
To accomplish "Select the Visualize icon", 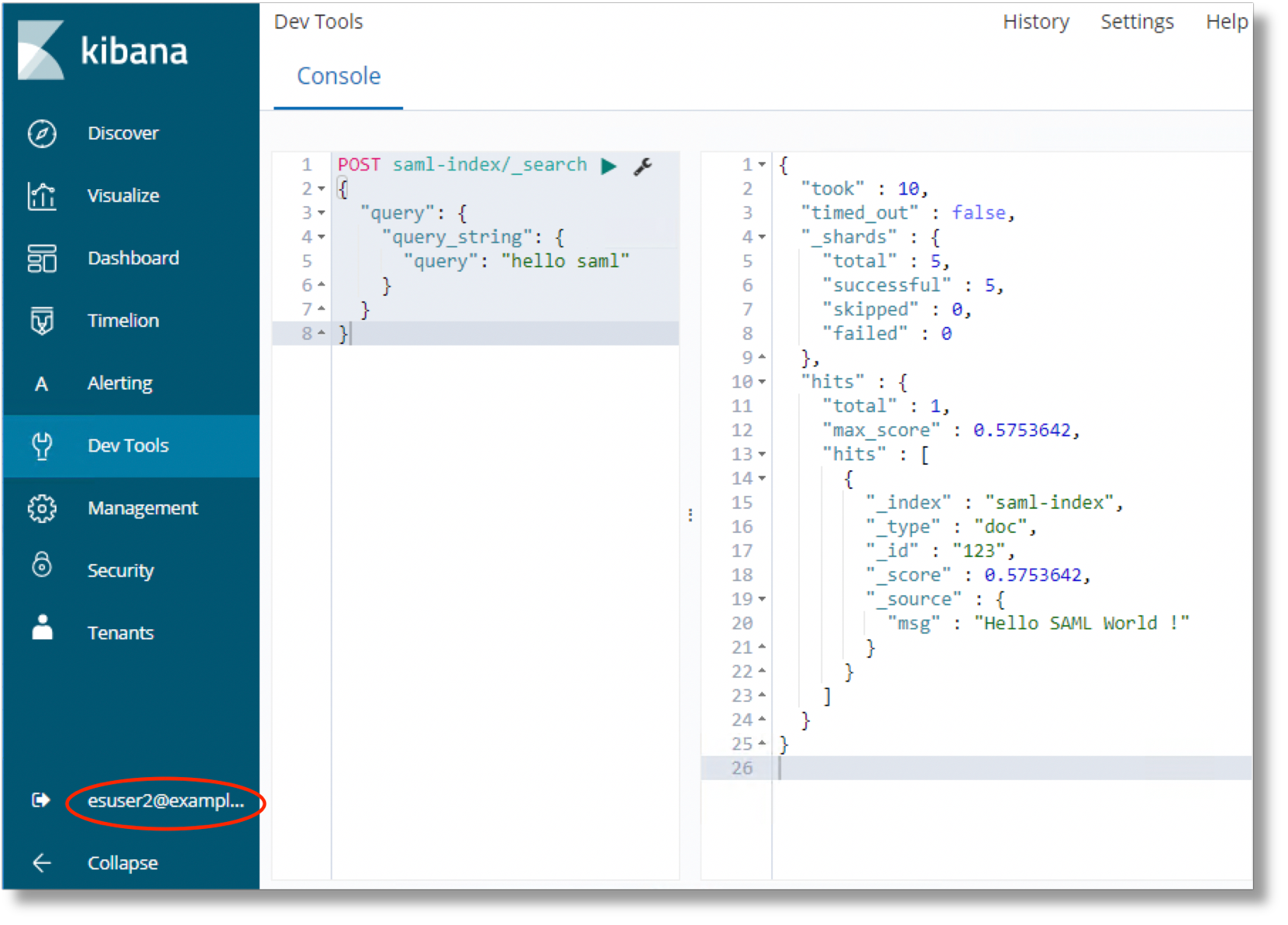I will click(x=41, y=195).
